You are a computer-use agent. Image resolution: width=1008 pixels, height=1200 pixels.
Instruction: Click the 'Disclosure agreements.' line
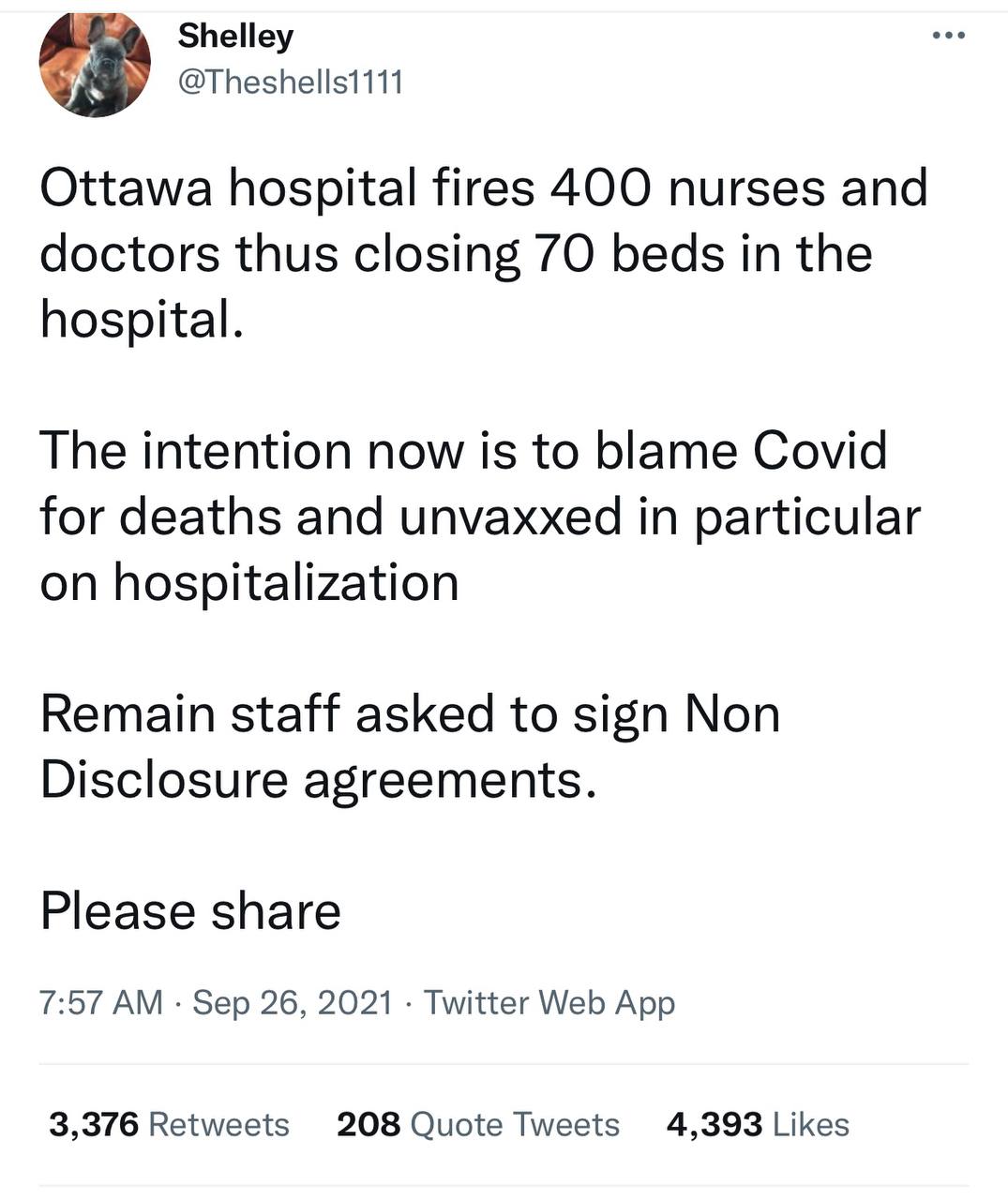tap(318, 780)
